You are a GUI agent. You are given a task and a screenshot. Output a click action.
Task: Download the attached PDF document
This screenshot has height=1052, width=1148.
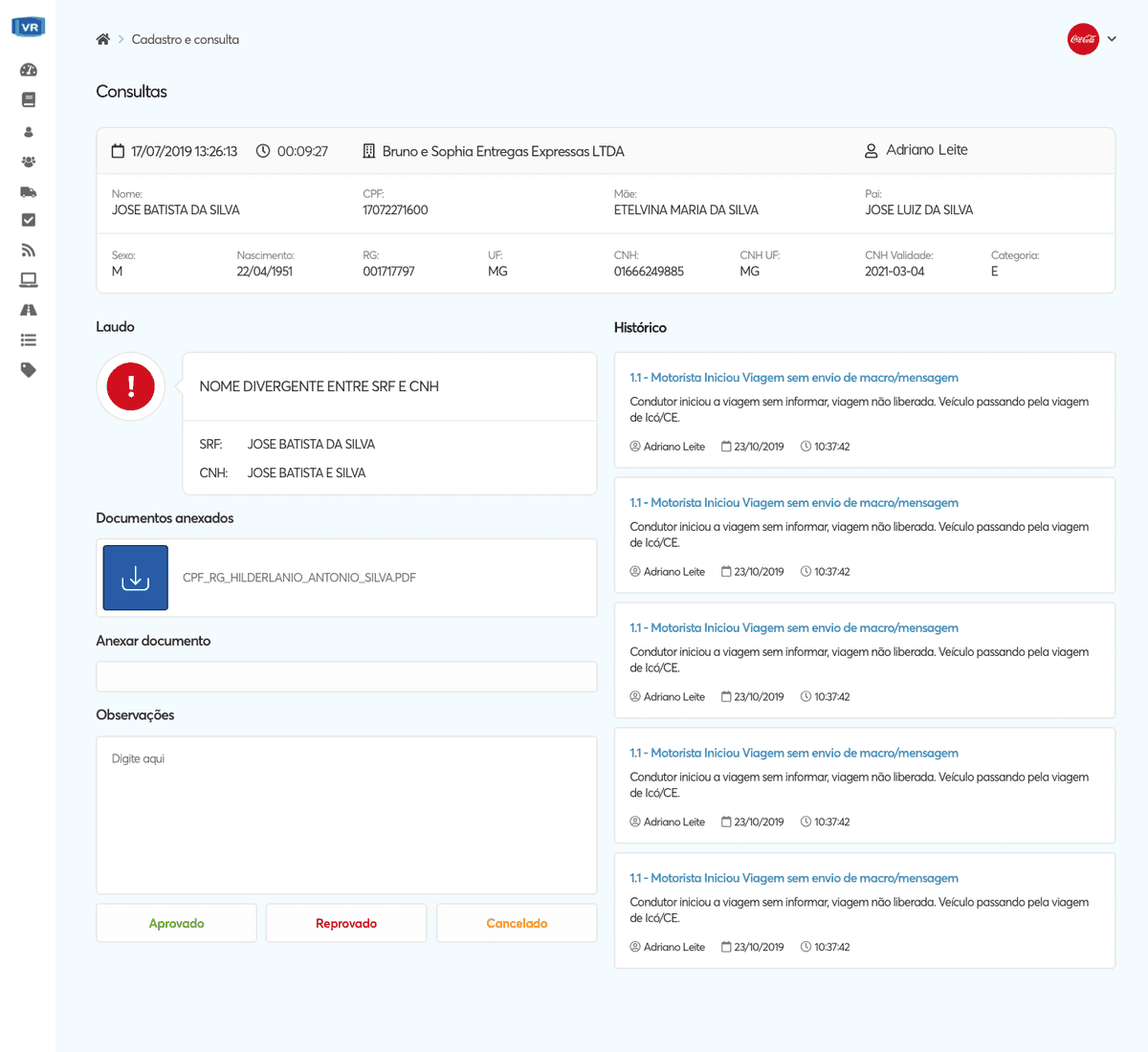[x=136, y=578]
